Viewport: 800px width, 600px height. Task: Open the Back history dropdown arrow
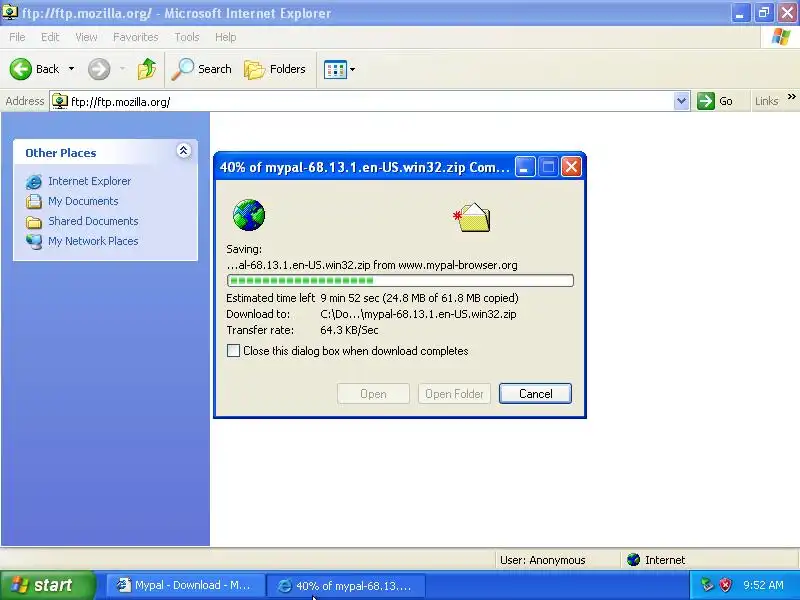71,69
